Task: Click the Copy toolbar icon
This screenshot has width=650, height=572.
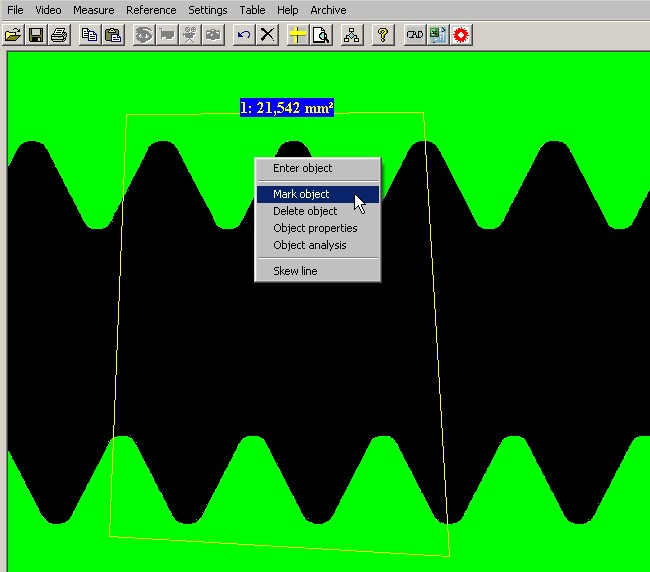Action: click(90, 35)
